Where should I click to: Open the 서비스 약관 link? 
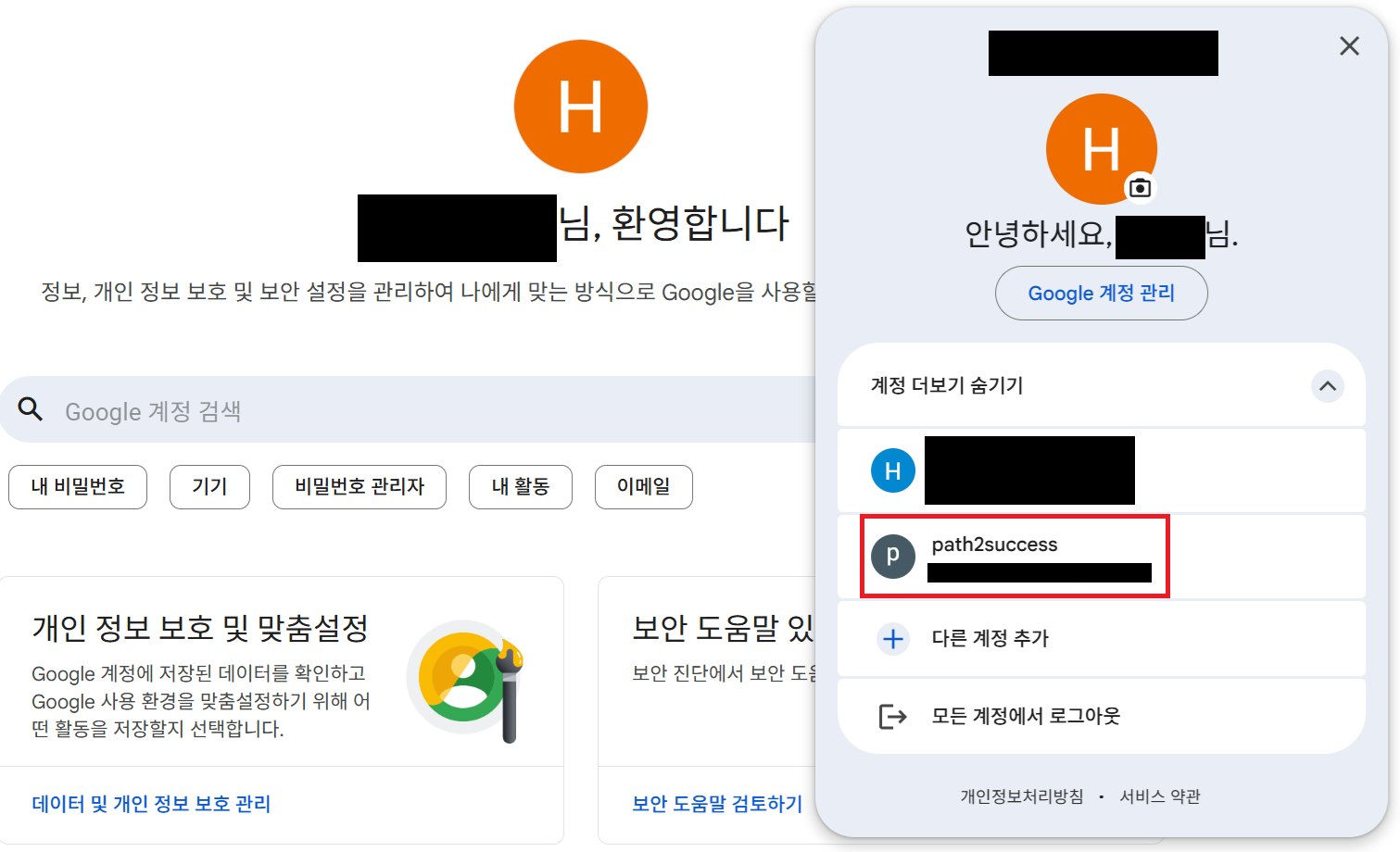(x=1160, y=796)
